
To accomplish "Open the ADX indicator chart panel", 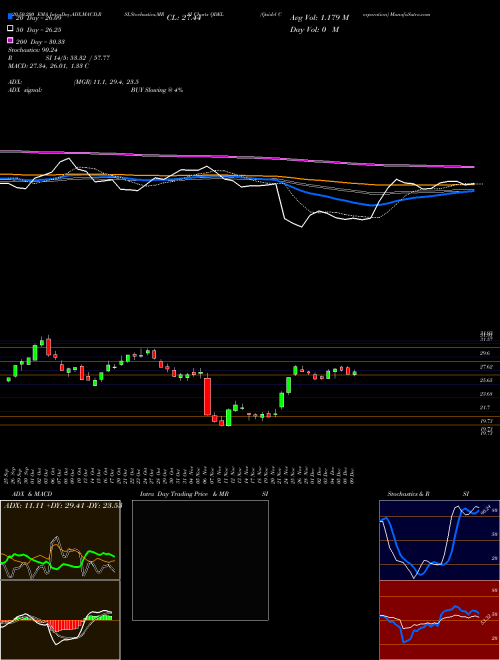I will click(60, 540).
